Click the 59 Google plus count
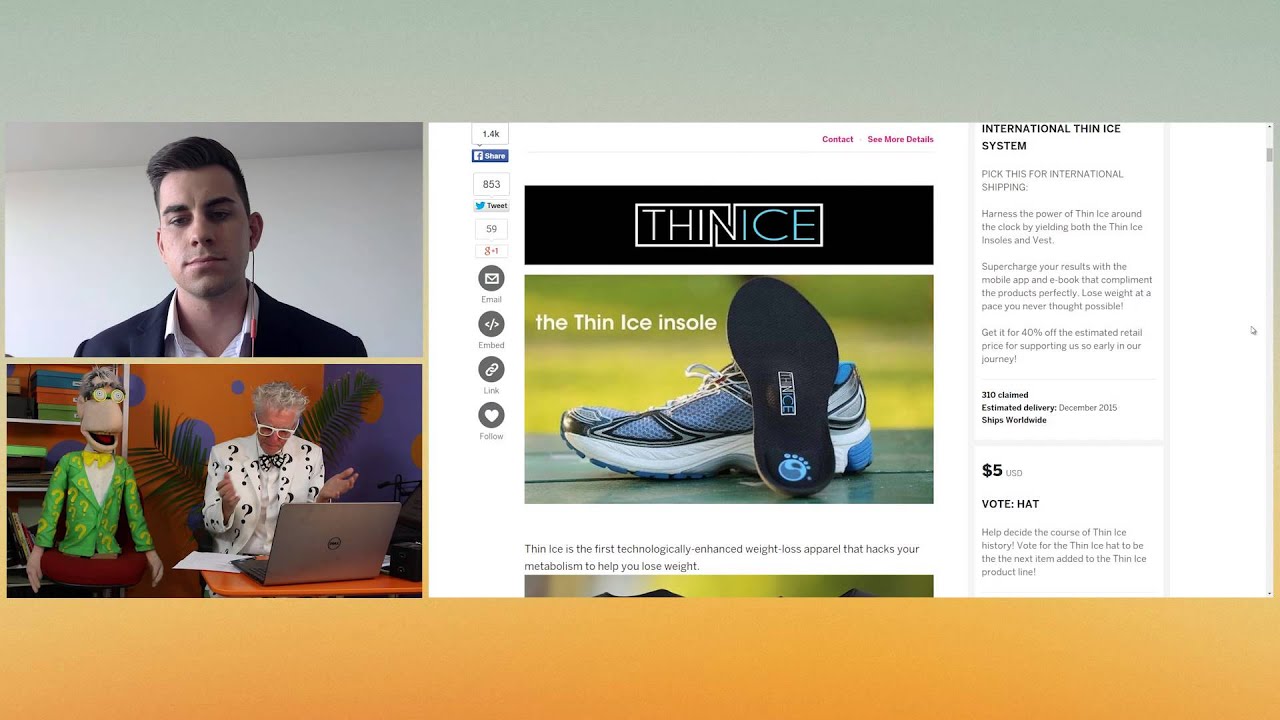Viewport: 1280px width, 720px height. pyautogui.click(x=491, y=229)
